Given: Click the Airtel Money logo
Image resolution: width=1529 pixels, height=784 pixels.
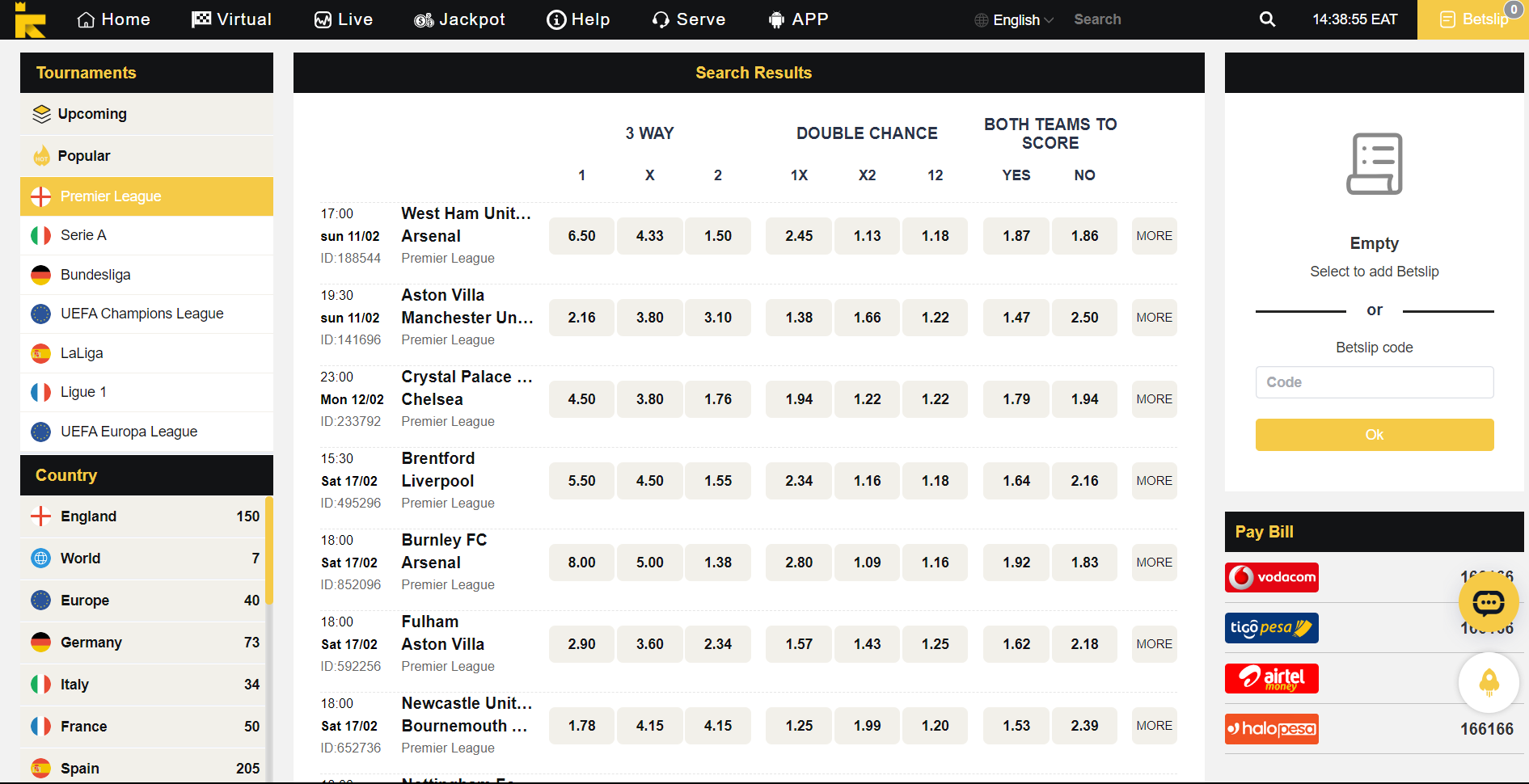Looking at the screenshot, I should 1271,678.
